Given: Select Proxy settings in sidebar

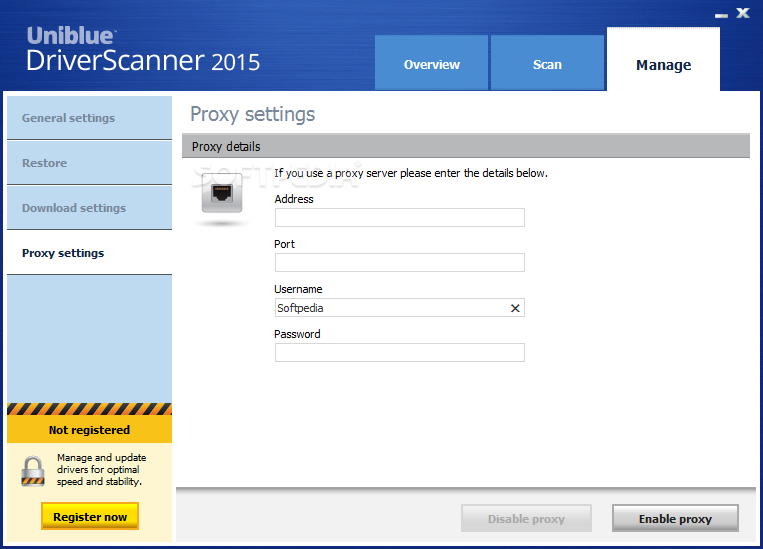Looking at the screenshot, I should 90,253.
